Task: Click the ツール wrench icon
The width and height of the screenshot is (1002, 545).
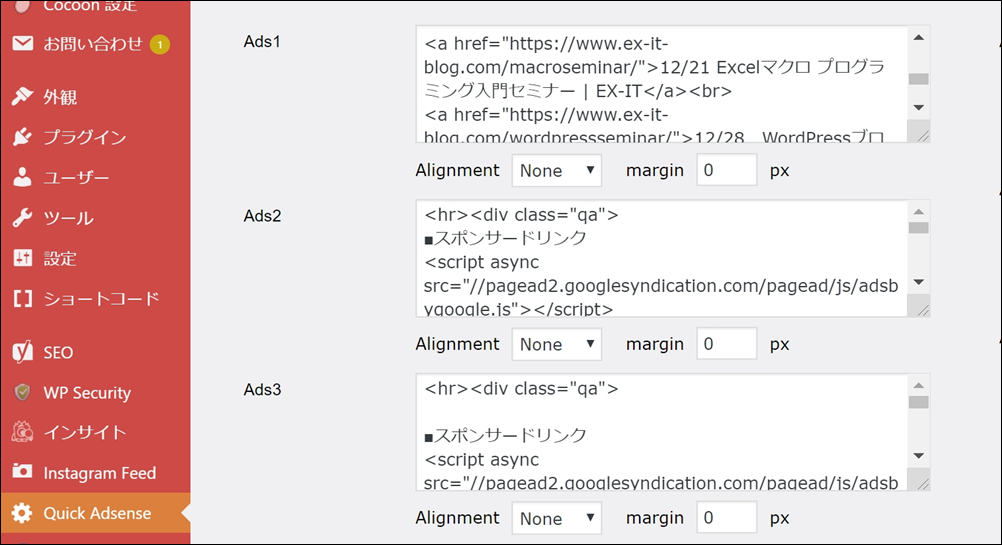Action: point(22,218)
